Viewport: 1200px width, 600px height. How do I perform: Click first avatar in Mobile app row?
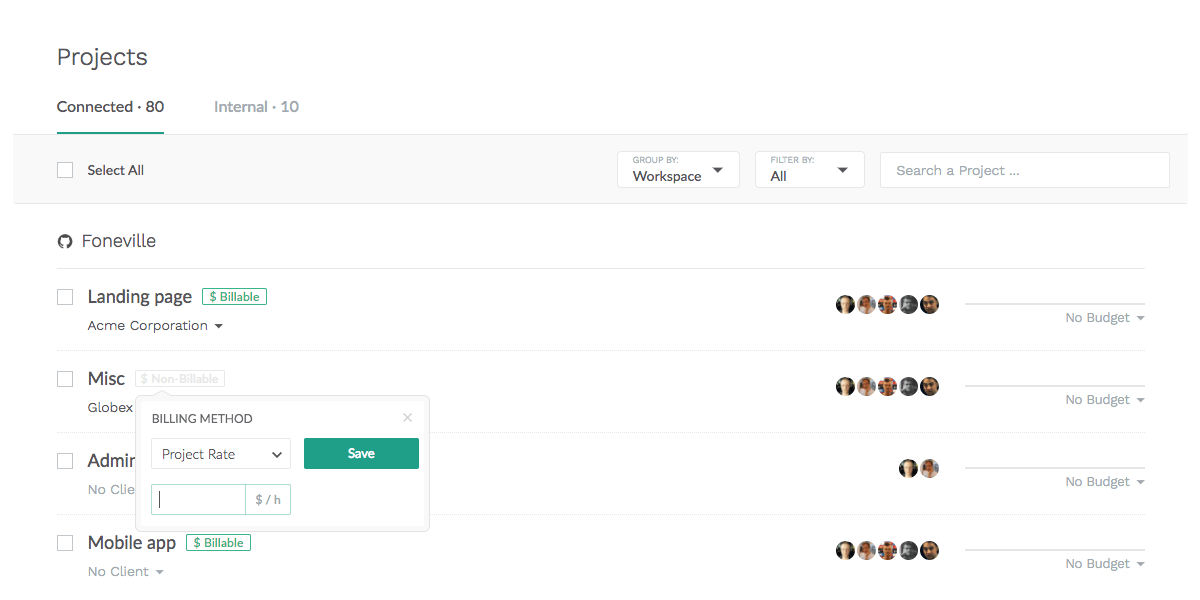845,550
